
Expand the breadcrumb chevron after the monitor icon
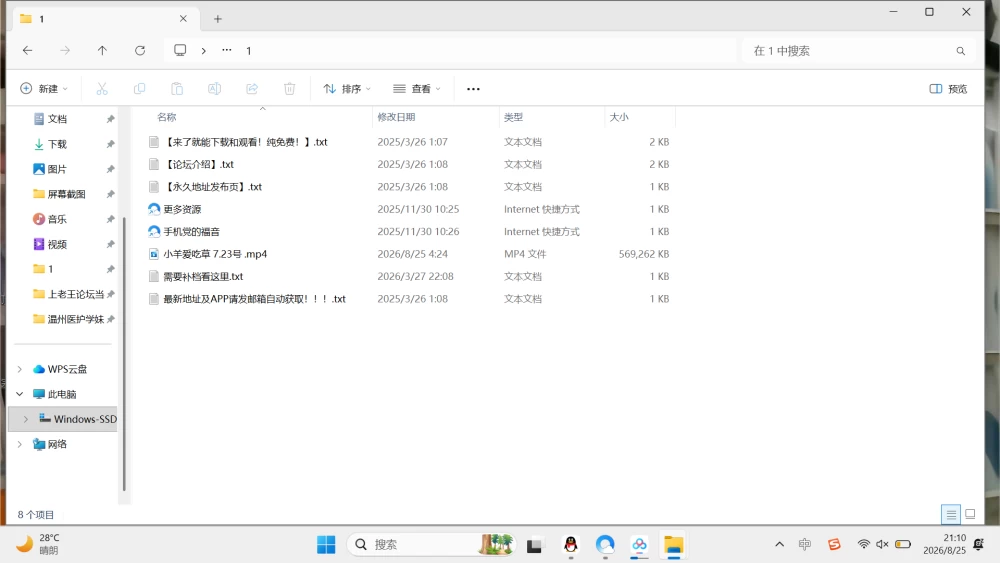203,51
